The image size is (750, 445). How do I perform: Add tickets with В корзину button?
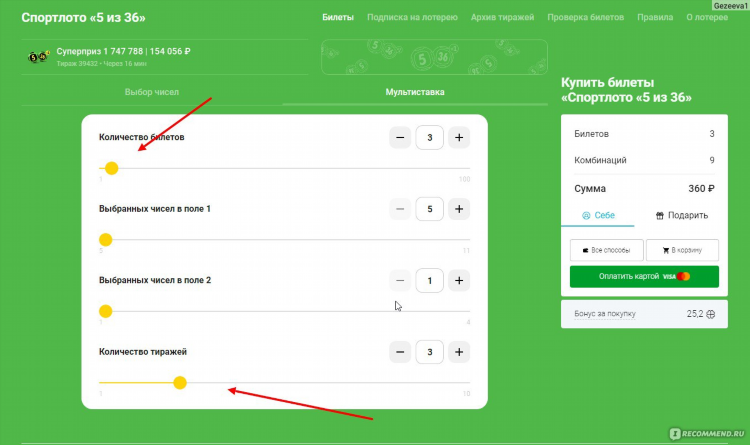(x=682, y=250)
